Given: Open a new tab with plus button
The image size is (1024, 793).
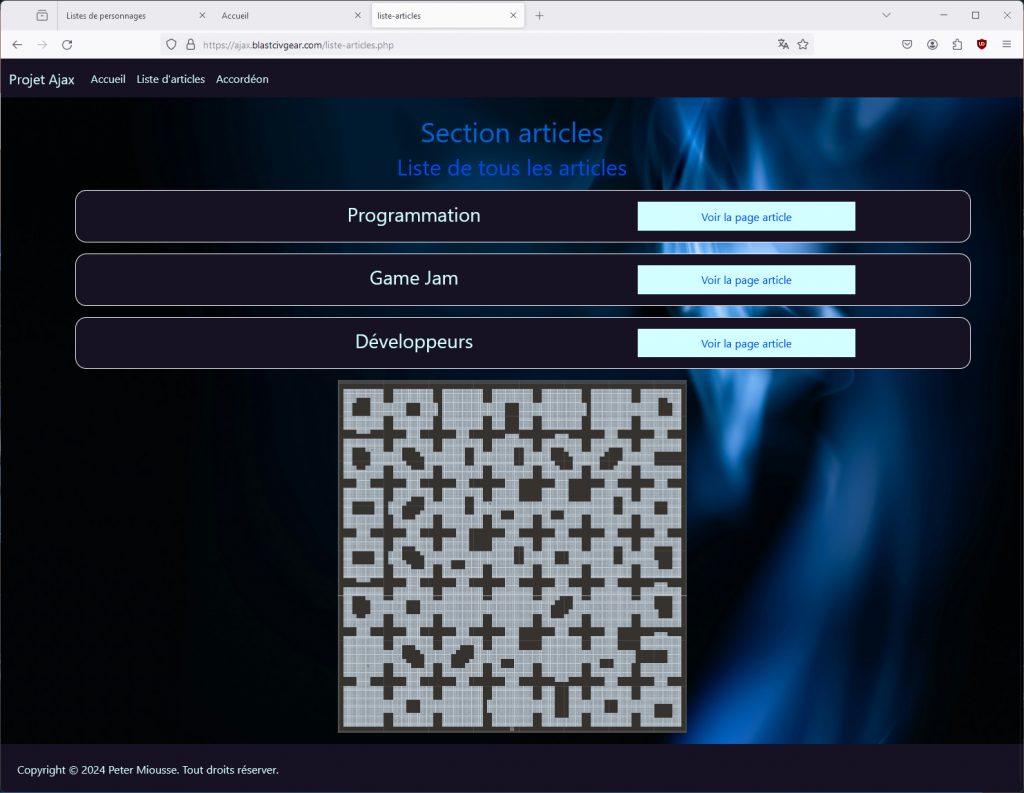Looking at the screenshot, I should [540, 15].
